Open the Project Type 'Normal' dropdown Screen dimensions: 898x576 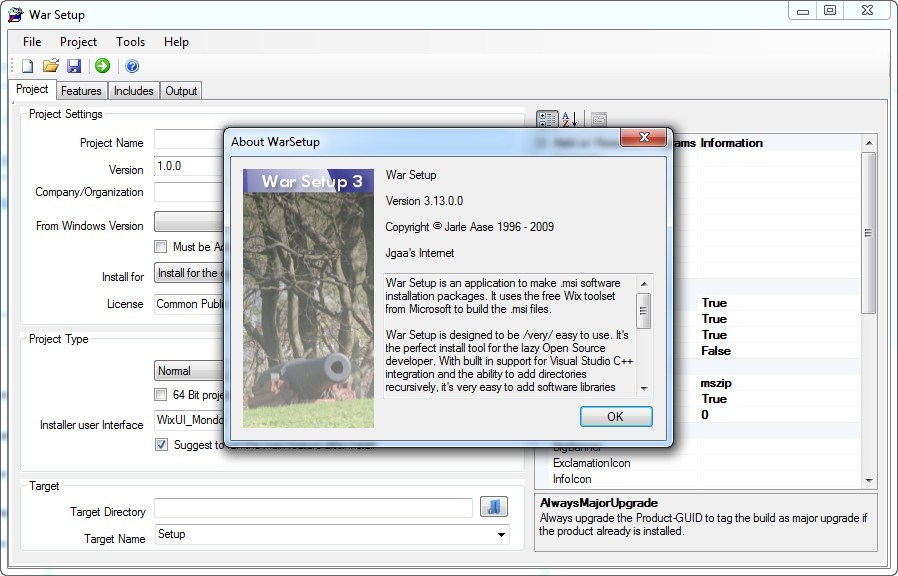tap(188, 370)
